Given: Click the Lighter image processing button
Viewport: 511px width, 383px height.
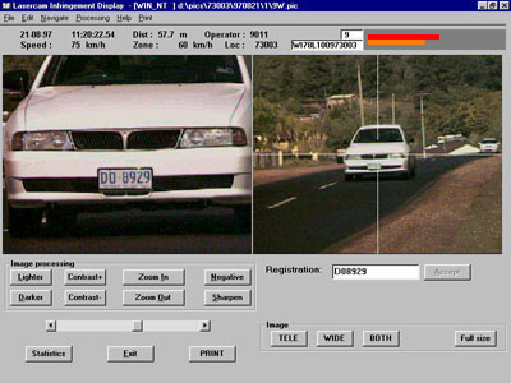Looking at the screenshot, I should pos(31,277).
